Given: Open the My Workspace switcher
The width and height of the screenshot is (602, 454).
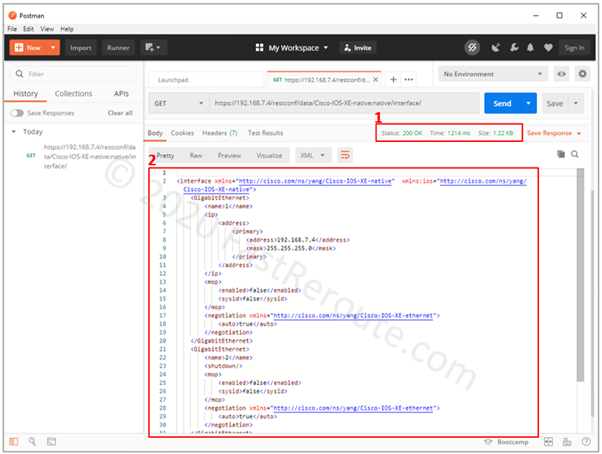Looking at the screenshot, I should (292, 48).
